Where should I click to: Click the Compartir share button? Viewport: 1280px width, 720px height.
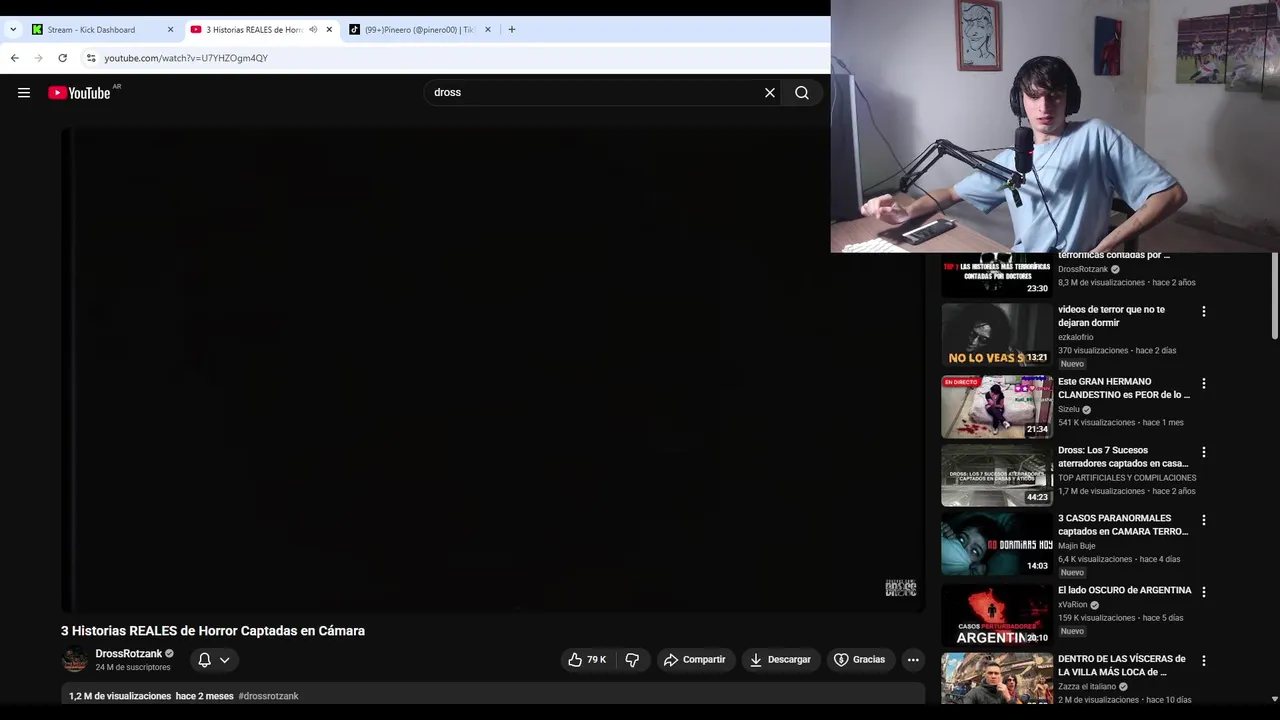[x=694, y=660]
